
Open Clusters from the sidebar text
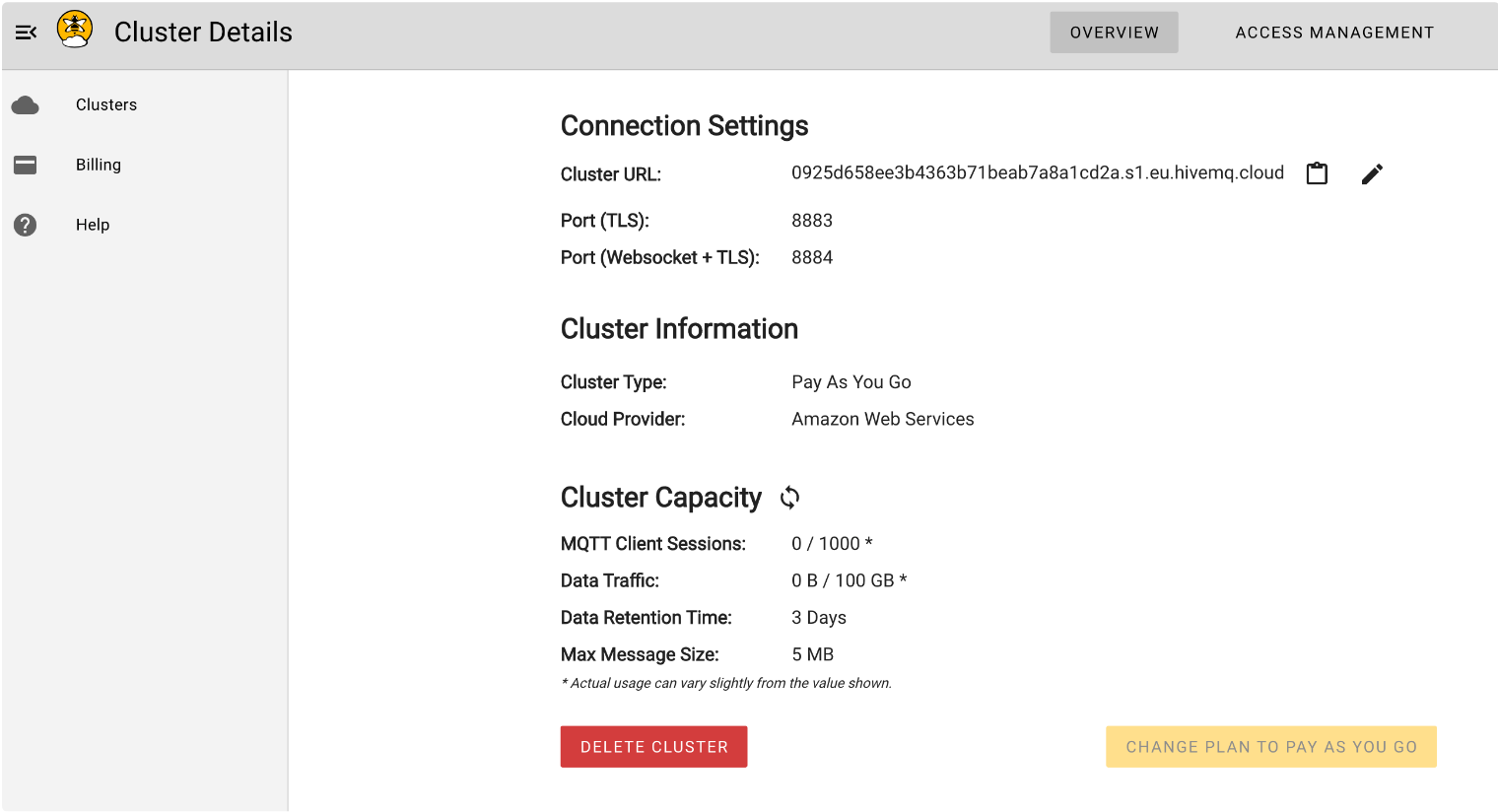click(106, 105)
